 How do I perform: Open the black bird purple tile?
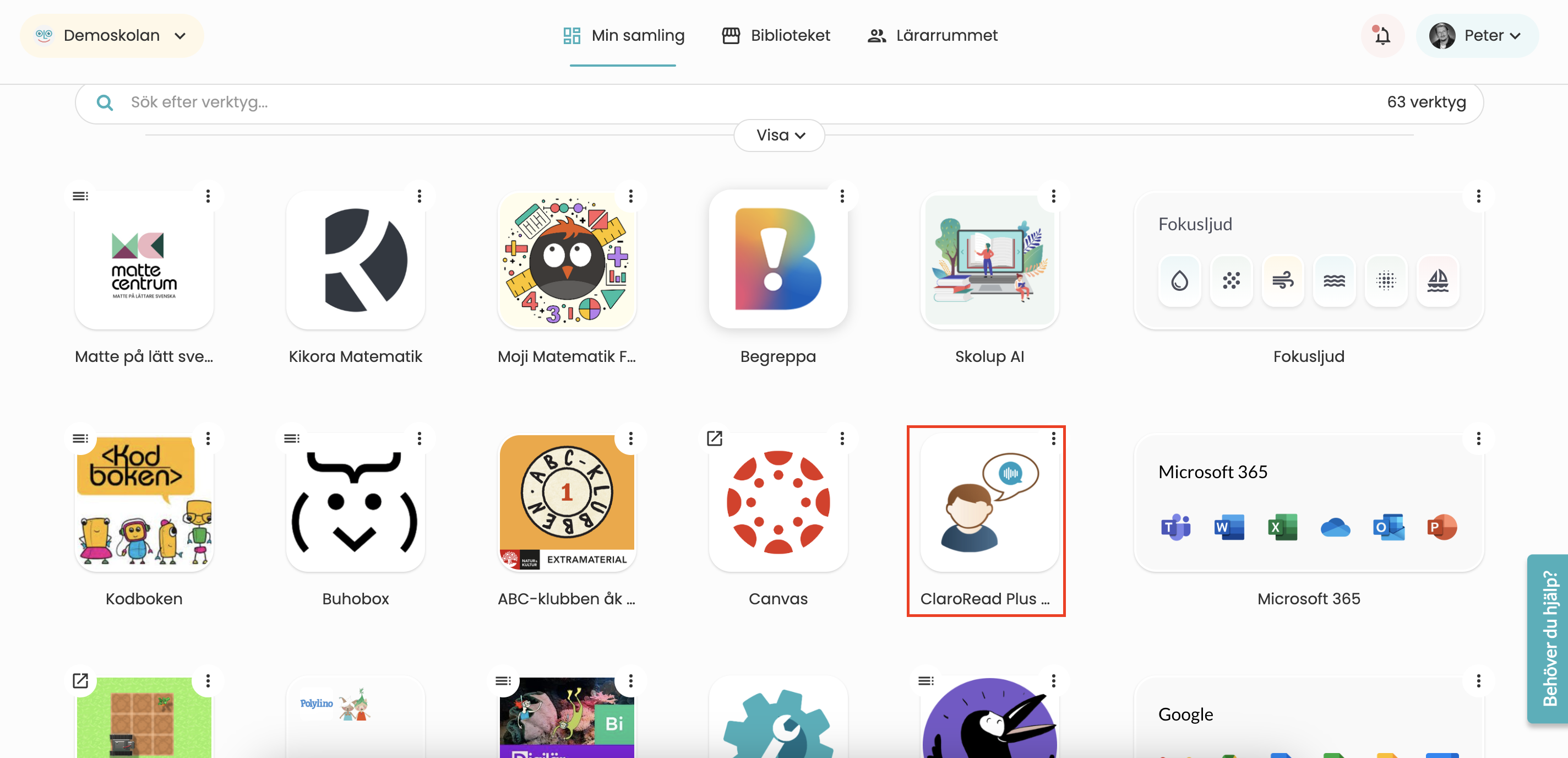pyautogui.click(x=990, y=717)
